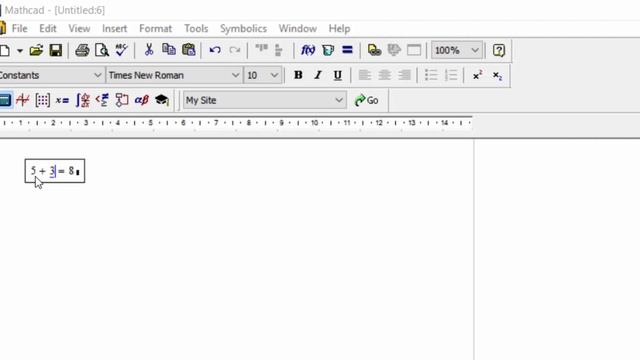
Task: Select Align Left
Action: [364, 75]
